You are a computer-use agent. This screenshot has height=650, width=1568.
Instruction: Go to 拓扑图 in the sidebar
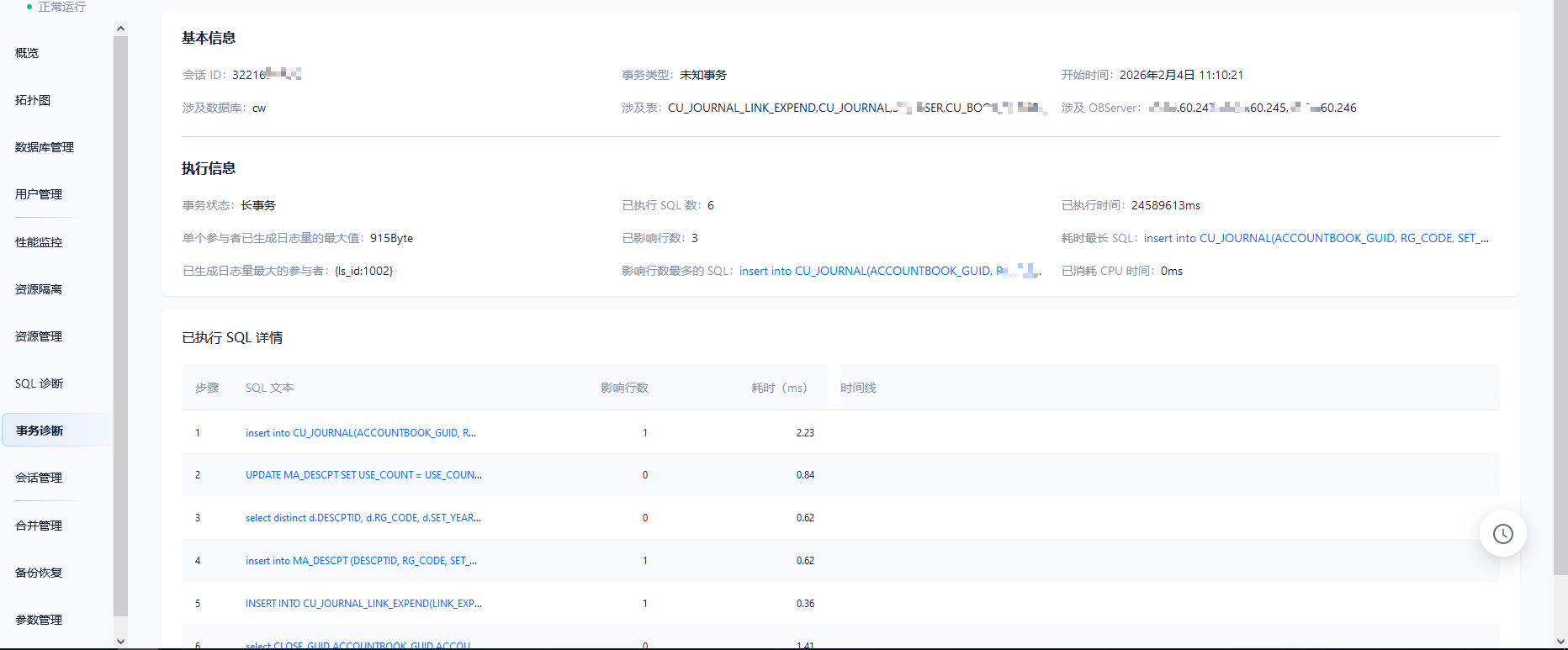(x=33, y=100)
